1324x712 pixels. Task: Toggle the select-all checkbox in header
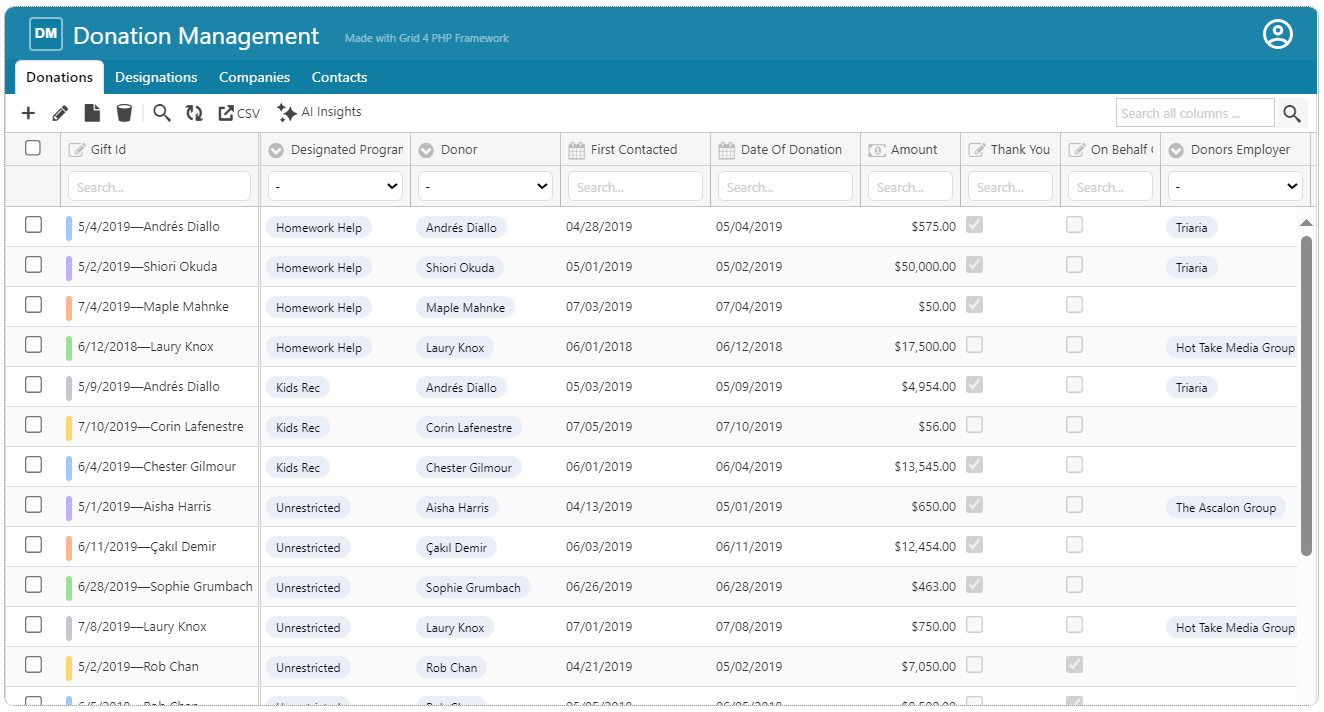tap(33, 148)
